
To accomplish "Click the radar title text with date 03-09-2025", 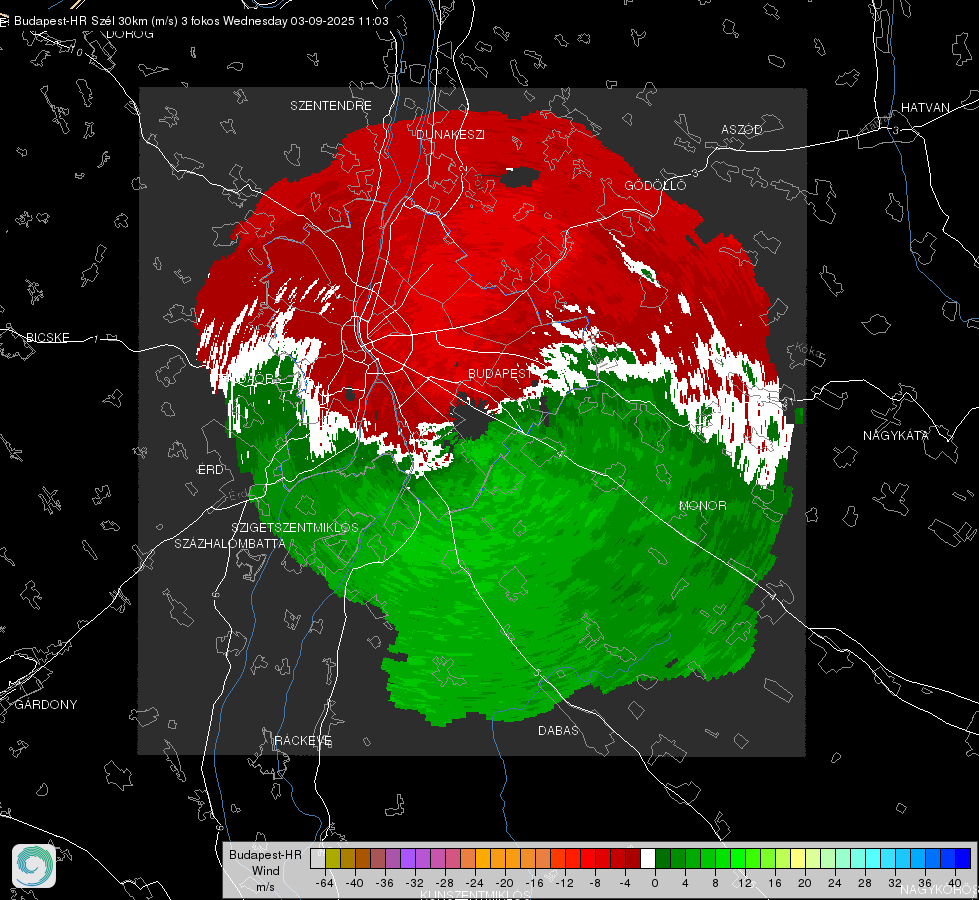I will point(201,21).
